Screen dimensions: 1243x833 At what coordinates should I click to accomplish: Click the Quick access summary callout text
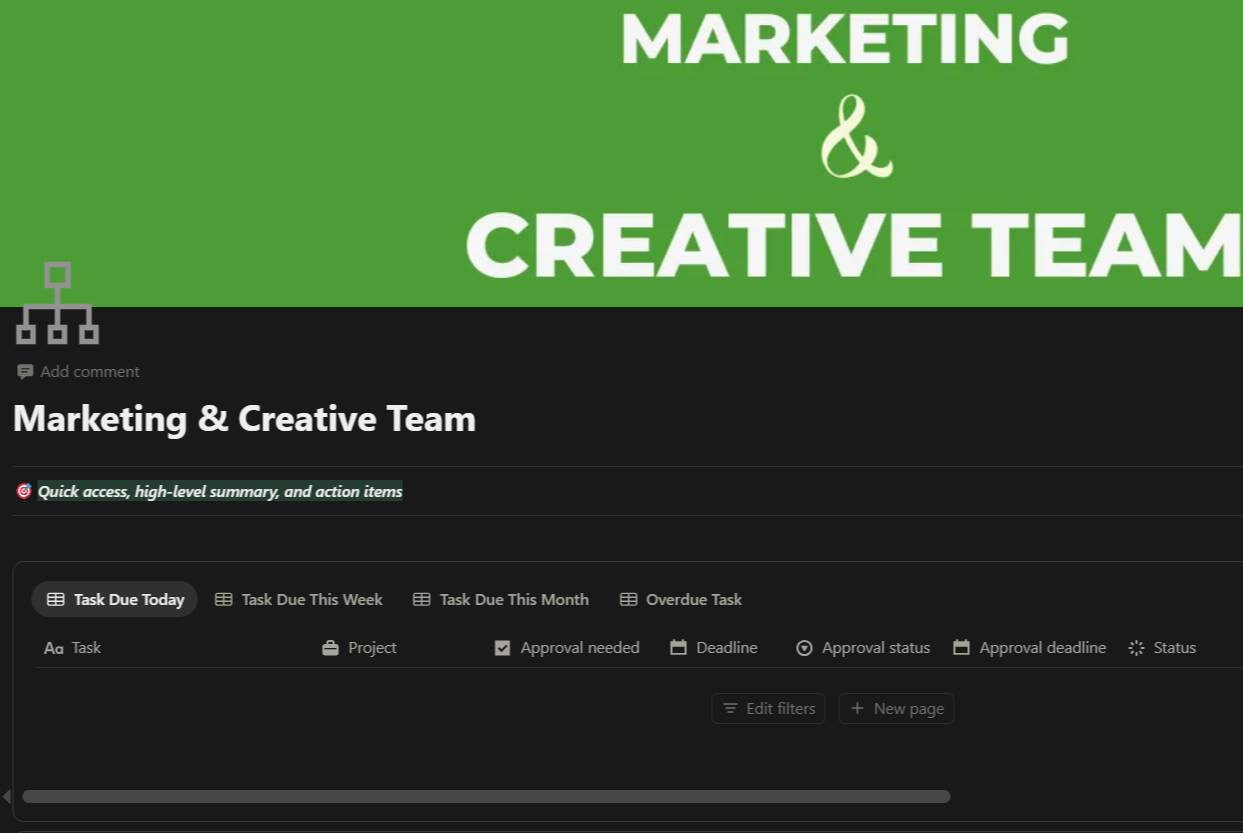pos(220,491)
